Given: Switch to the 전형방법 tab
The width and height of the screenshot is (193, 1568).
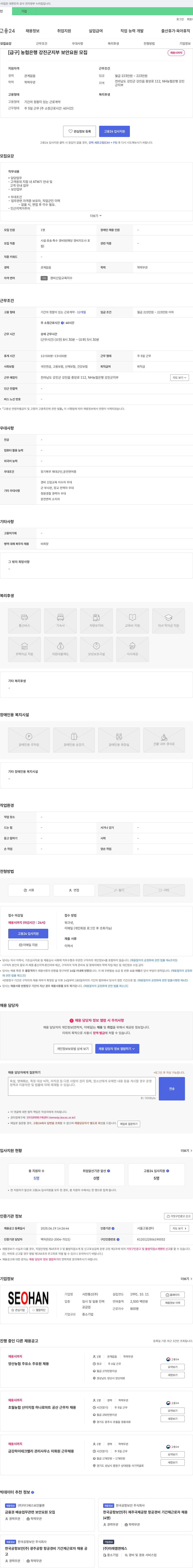Looking at the screenshot, I should click(149, 44).
